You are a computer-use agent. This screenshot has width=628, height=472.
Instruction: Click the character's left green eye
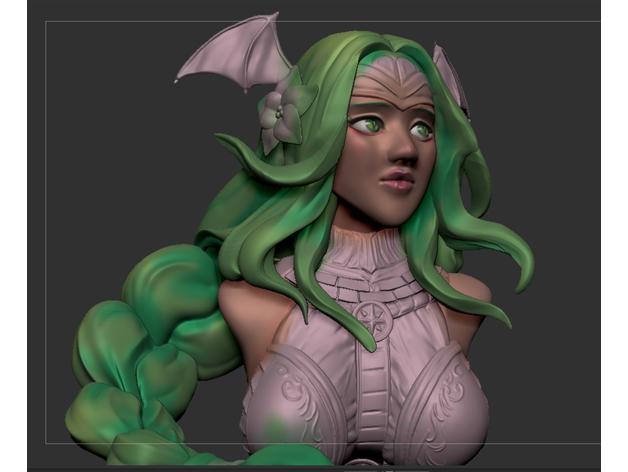370,124
